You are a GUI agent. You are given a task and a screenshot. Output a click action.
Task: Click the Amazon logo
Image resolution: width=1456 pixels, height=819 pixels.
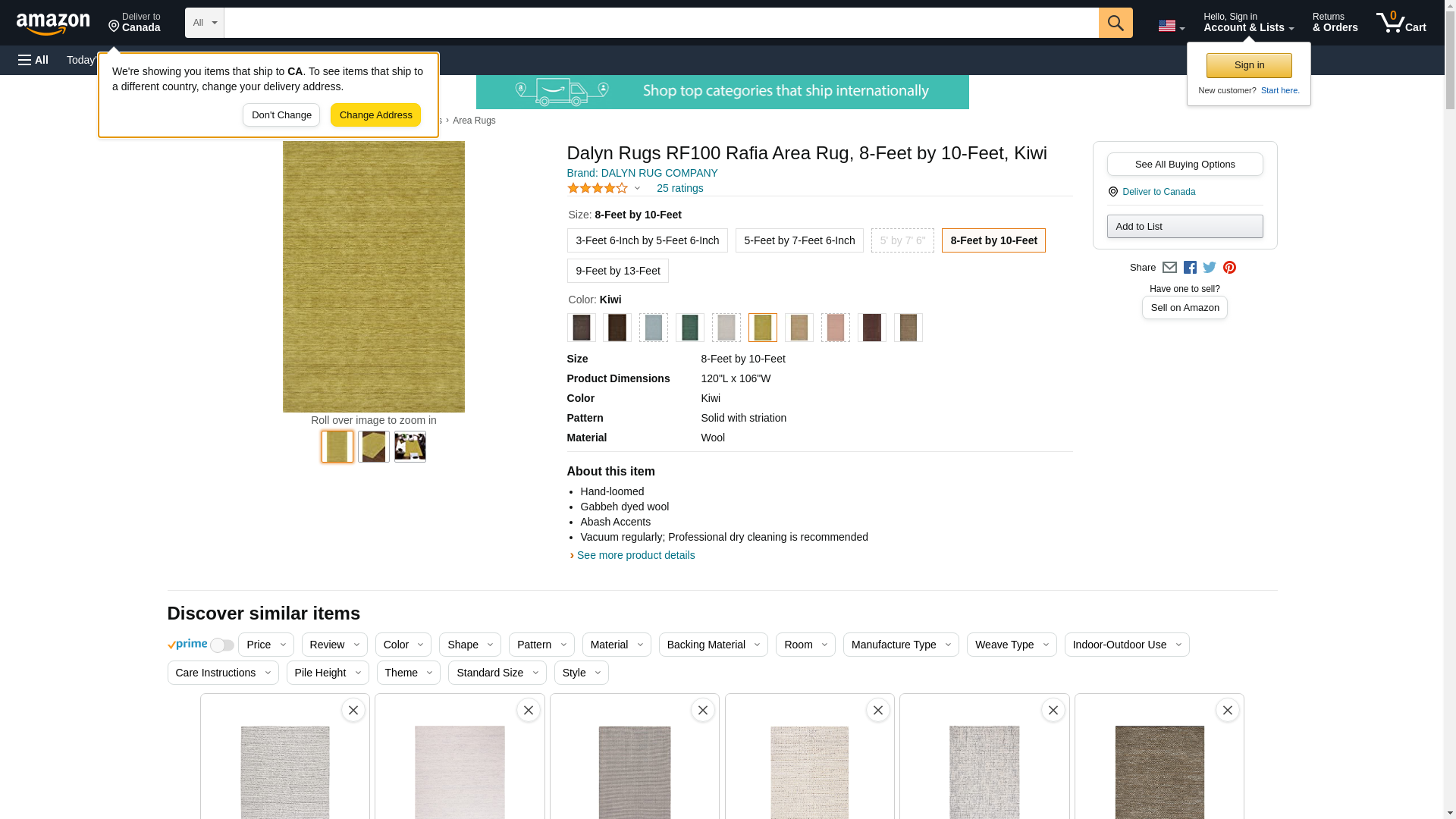pos(53,24)
